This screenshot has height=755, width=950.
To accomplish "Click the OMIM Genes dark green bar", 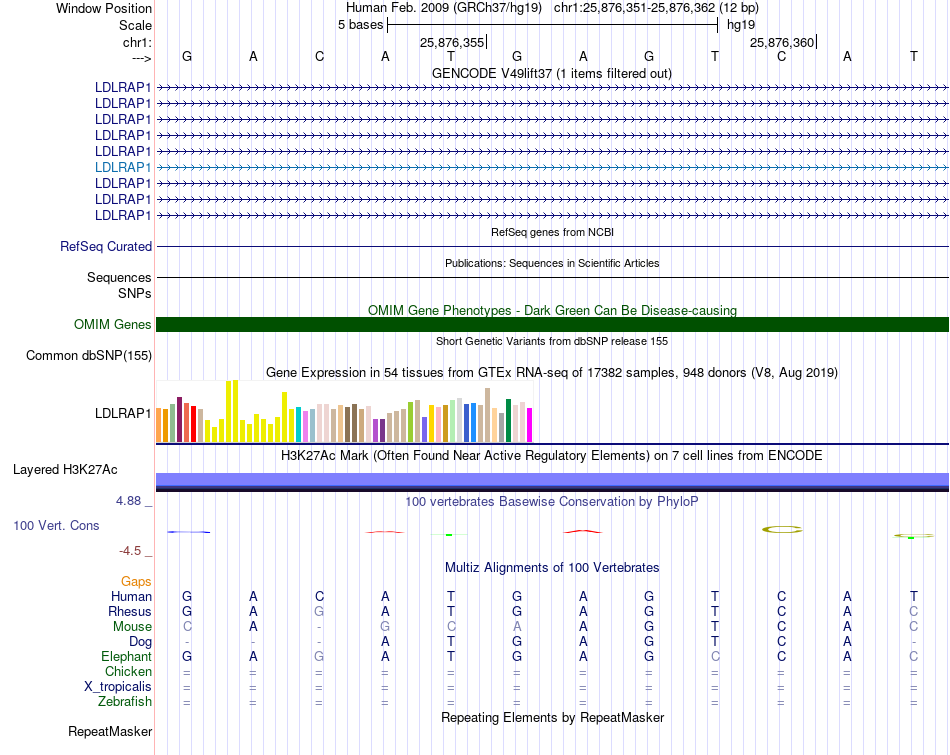I will coord(552,324).
